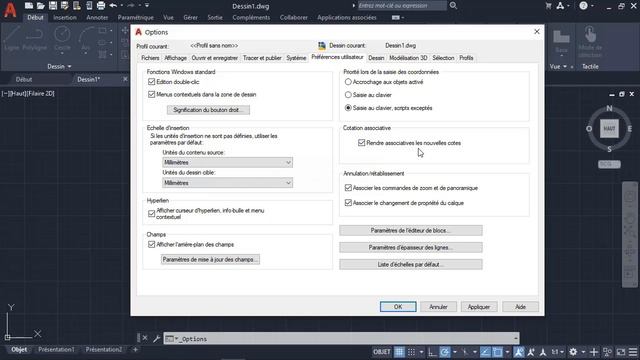Open command line history dropdown arrow
This screenshot has width=640, height=360.
(516, 338)
